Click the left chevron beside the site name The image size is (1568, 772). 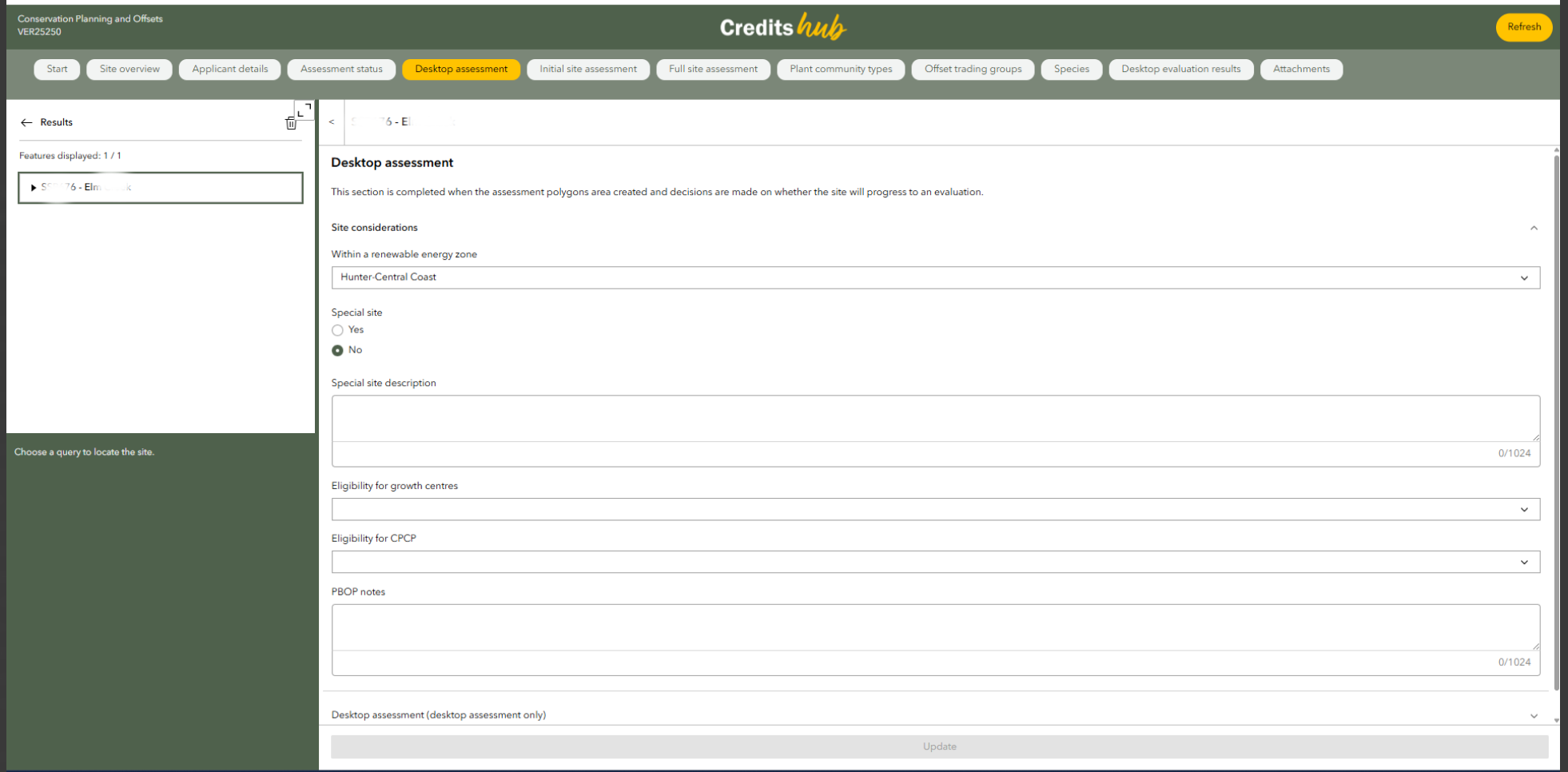pyautogui.click(x=332, y=121)
